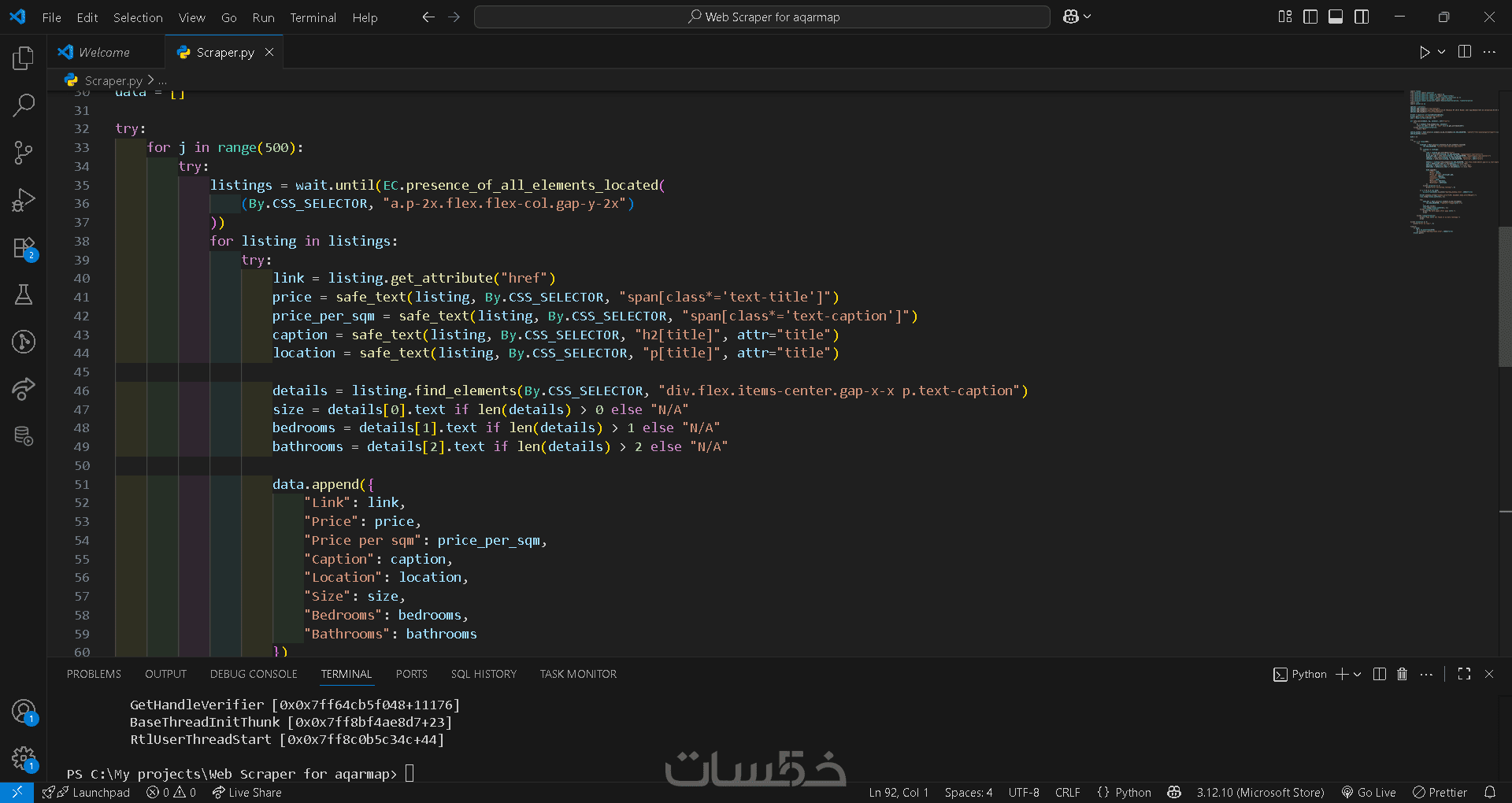Open errors and warnings count in status bar
Screen dimensions: 1512x803
[x=171, y=792]
